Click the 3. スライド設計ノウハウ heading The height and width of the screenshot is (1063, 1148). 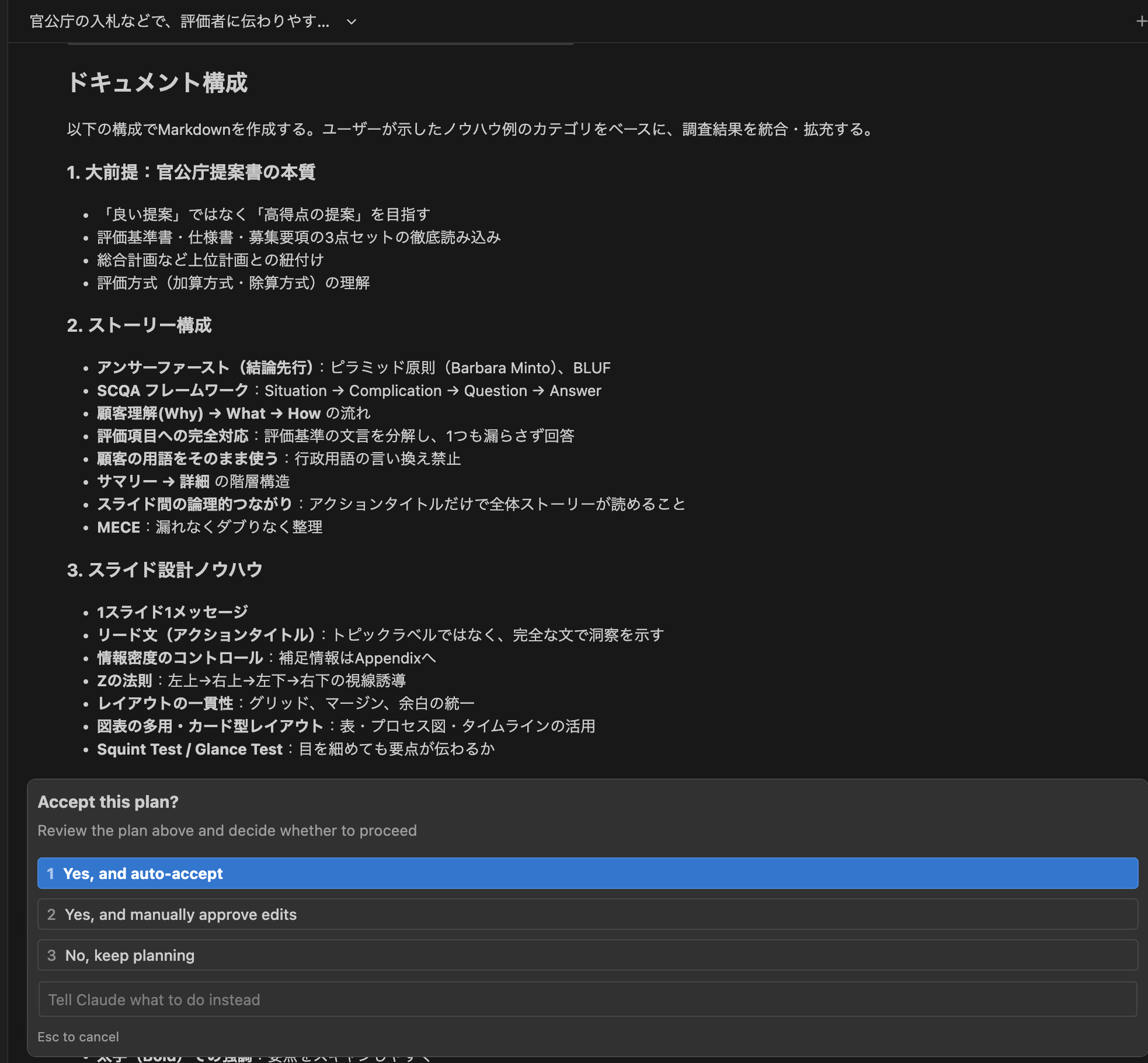coord(163,569)
